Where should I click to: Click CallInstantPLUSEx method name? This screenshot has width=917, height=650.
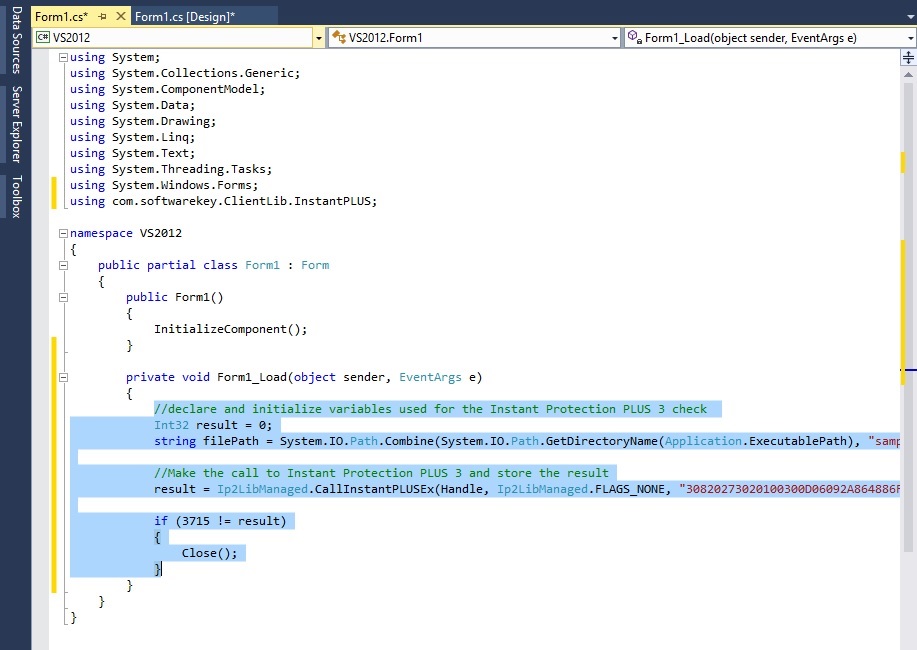click(374, 489)
